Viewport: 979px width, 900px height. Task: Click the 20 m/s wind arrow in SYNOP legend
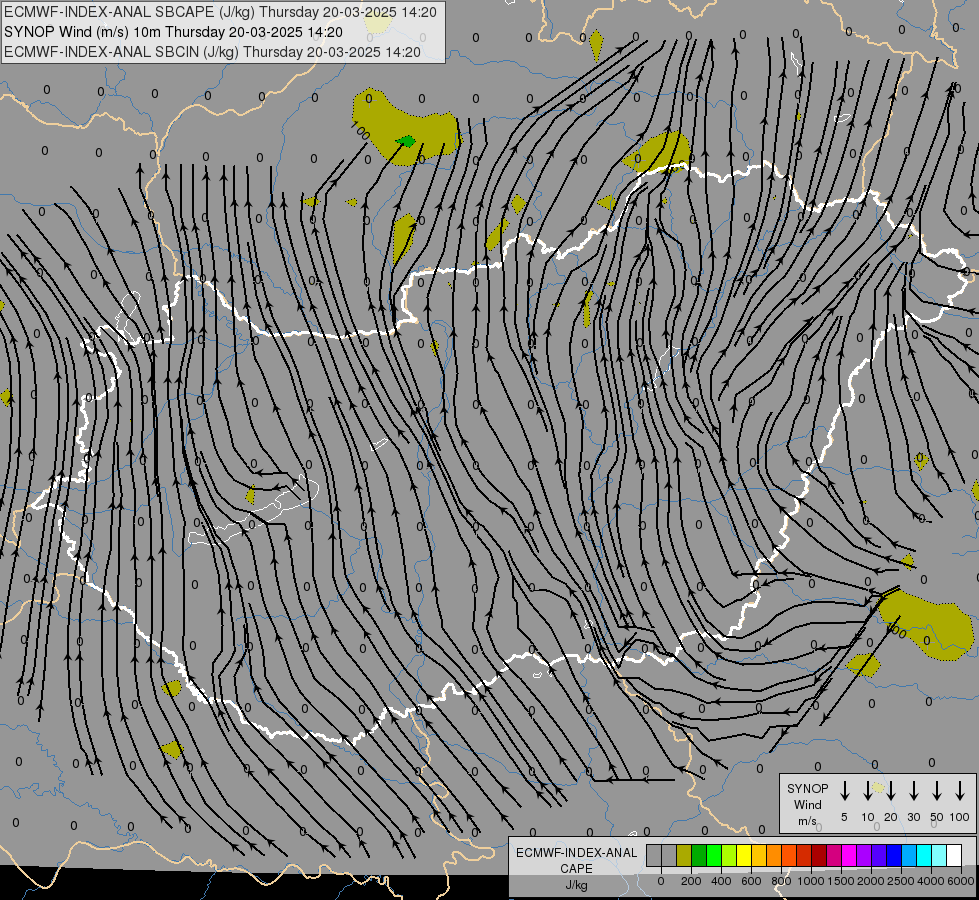point(890,790)
